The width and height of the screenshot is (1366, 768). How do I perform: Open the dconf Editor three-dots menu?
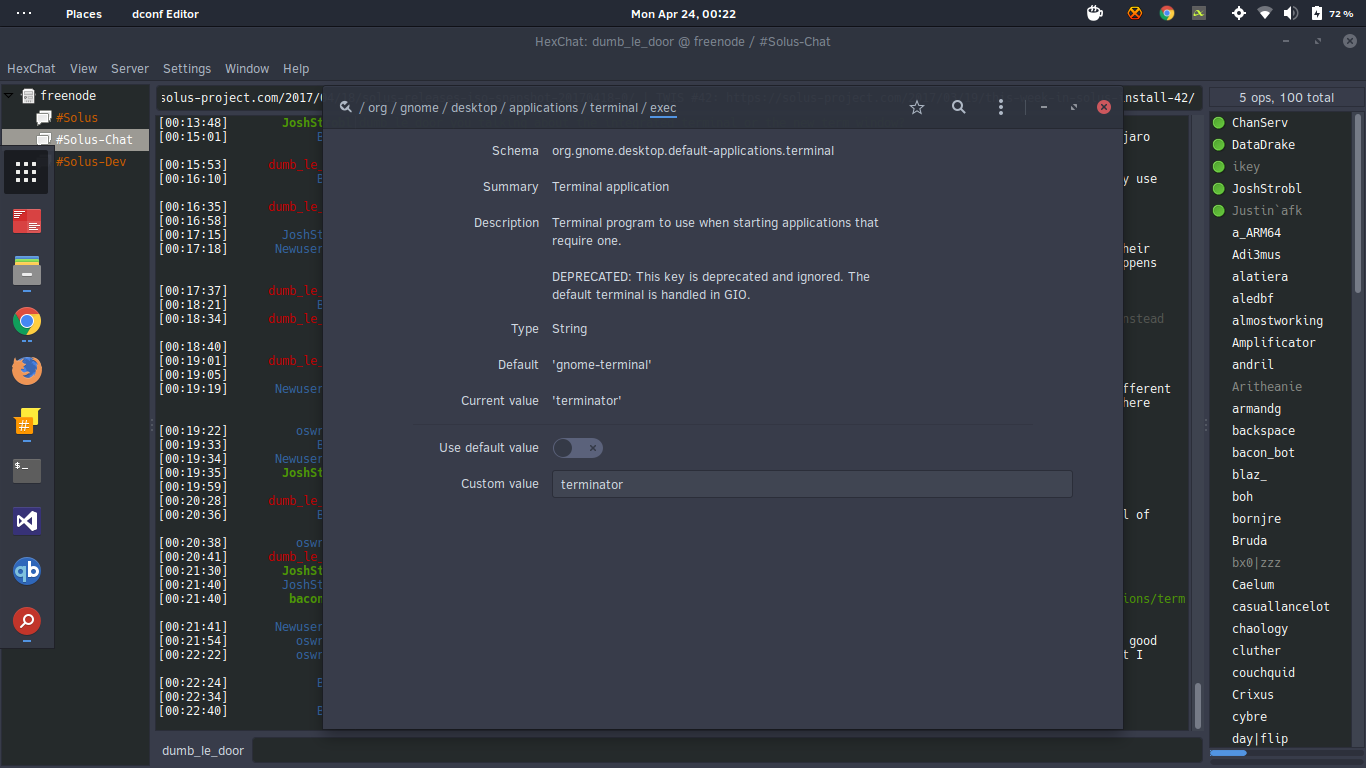coord(1001,107)
